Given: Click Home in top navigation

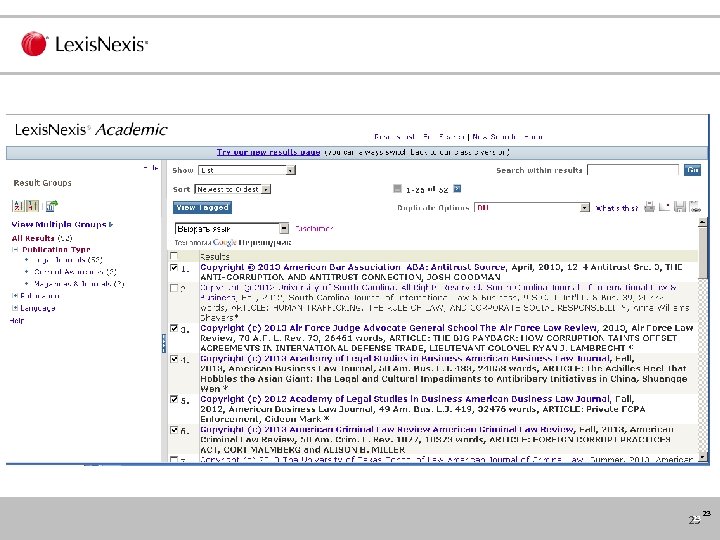Looking at the screenshot, I should pos(534,137).
